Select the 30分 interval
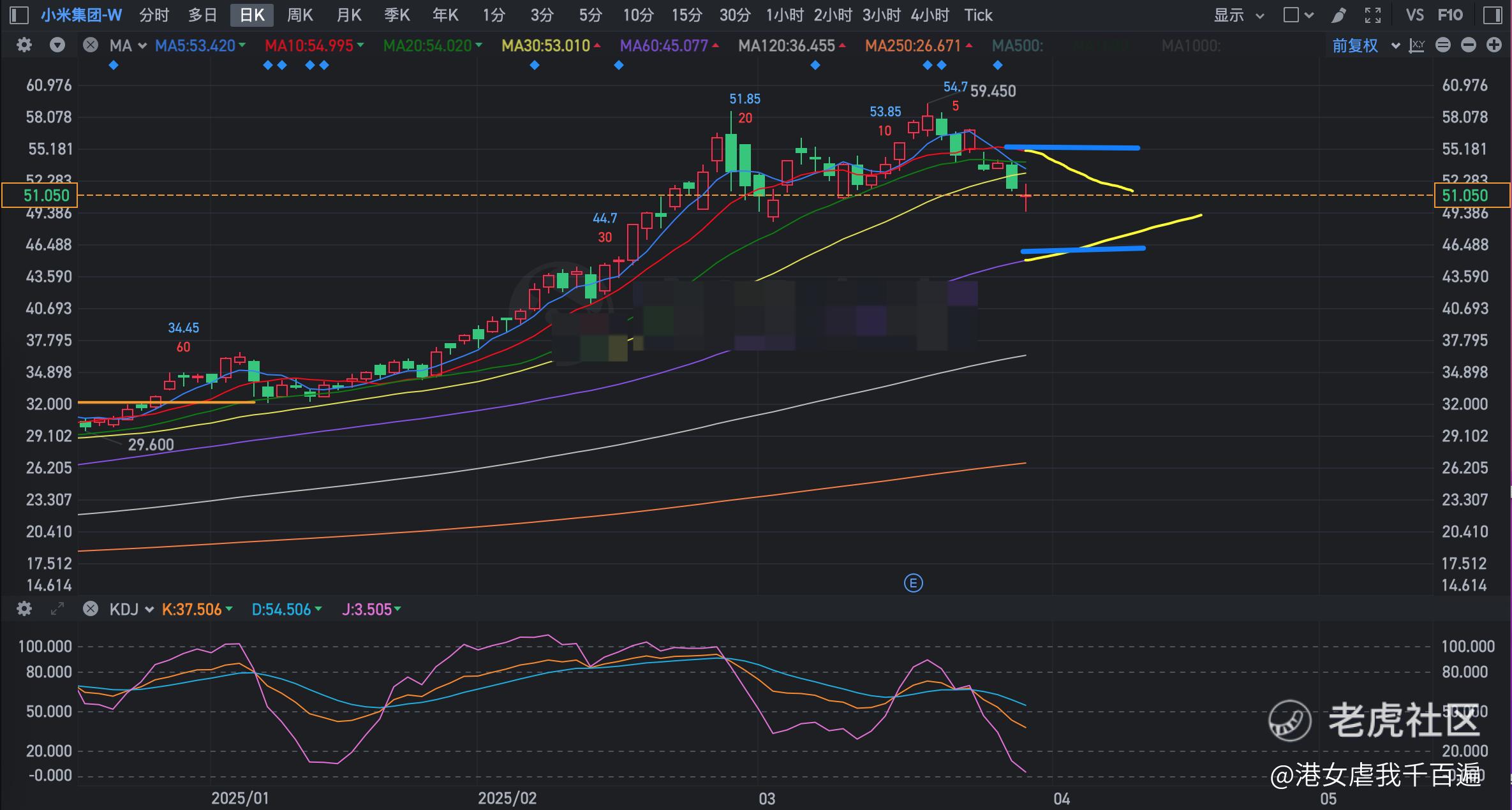This screenshot has height=810, width=1512. tap(735, 15)
